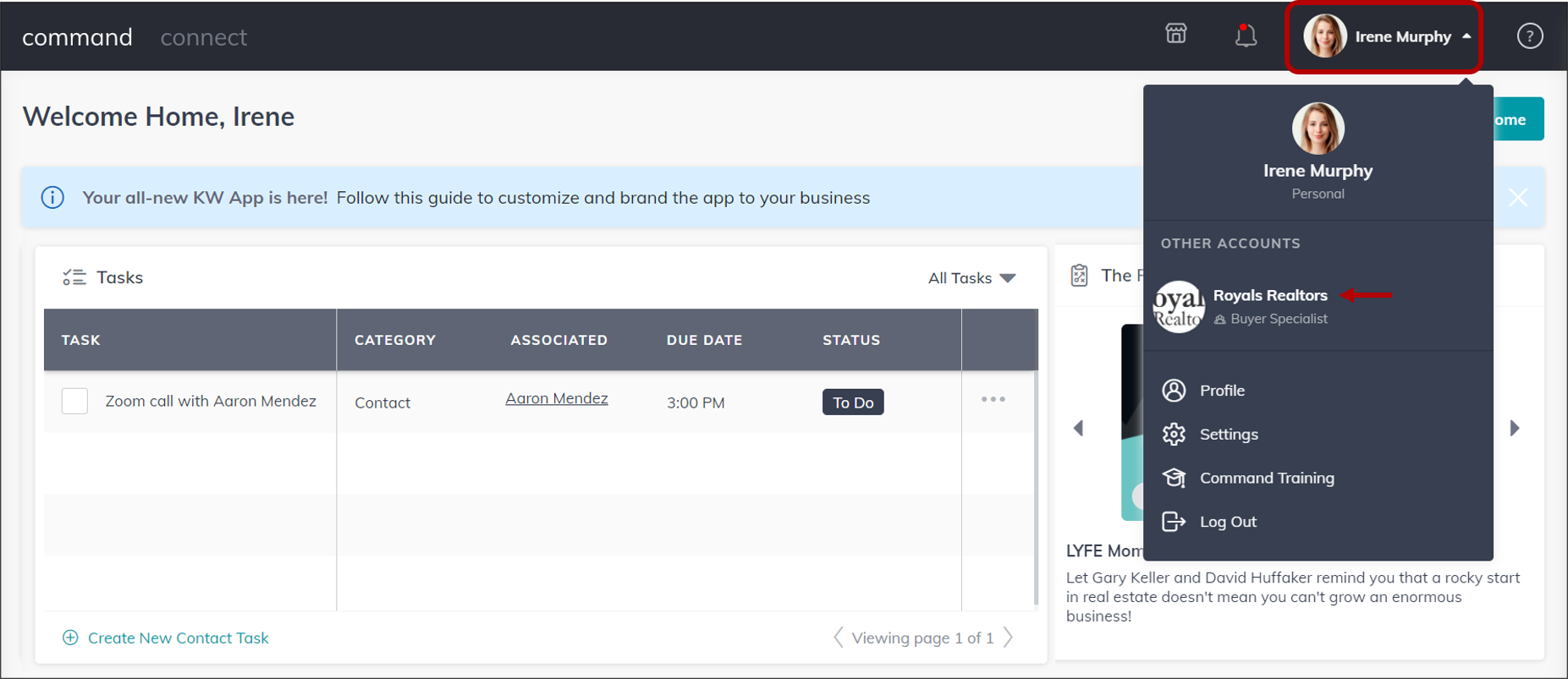Click the Royals Realtors logo
The width and height of the screenshot is (1568, 679).
coord(1179,307)
